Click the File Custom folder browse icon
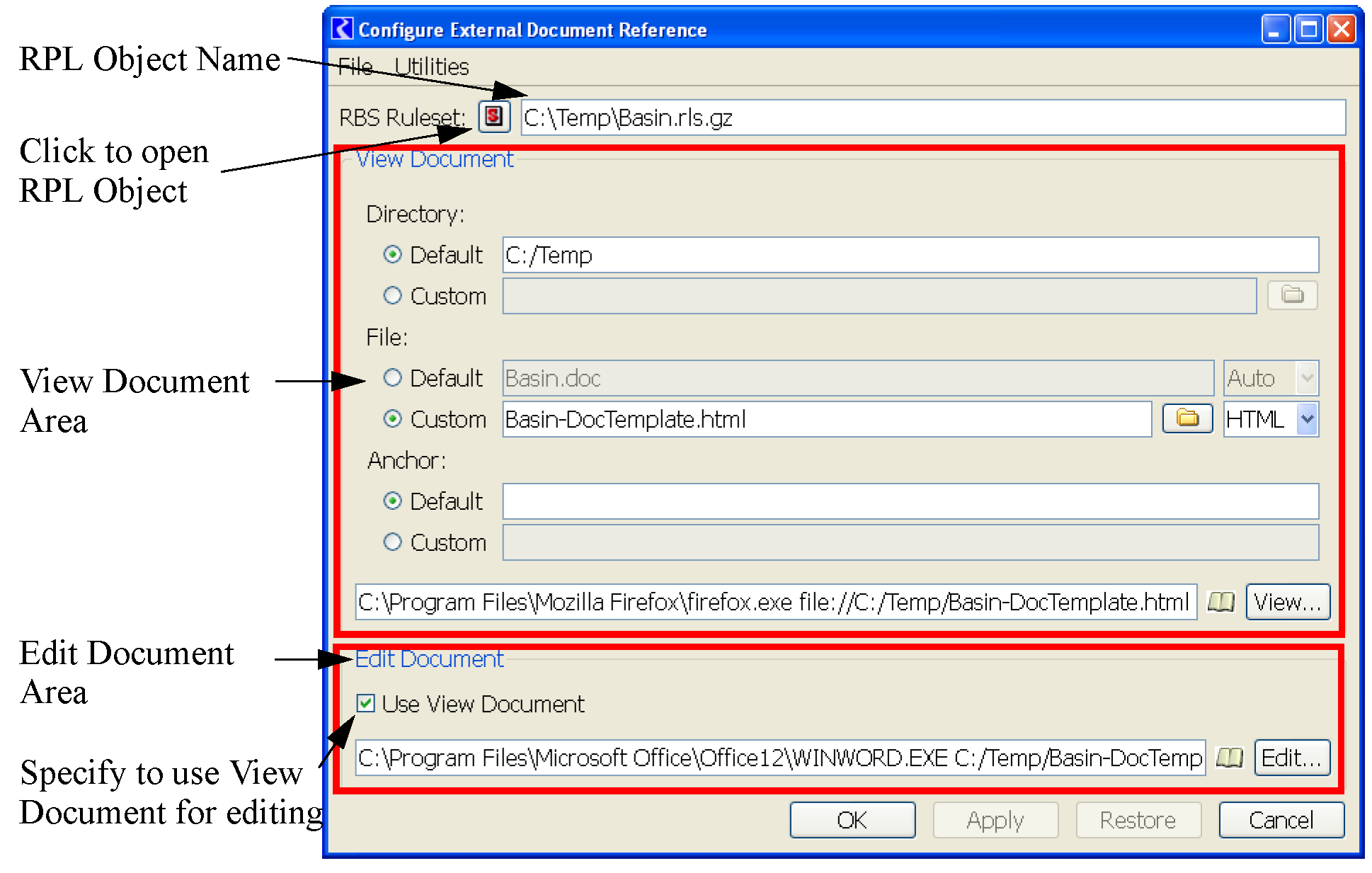The height and width of the screenshot is (873, 1372). click(x=1187, y=418)
